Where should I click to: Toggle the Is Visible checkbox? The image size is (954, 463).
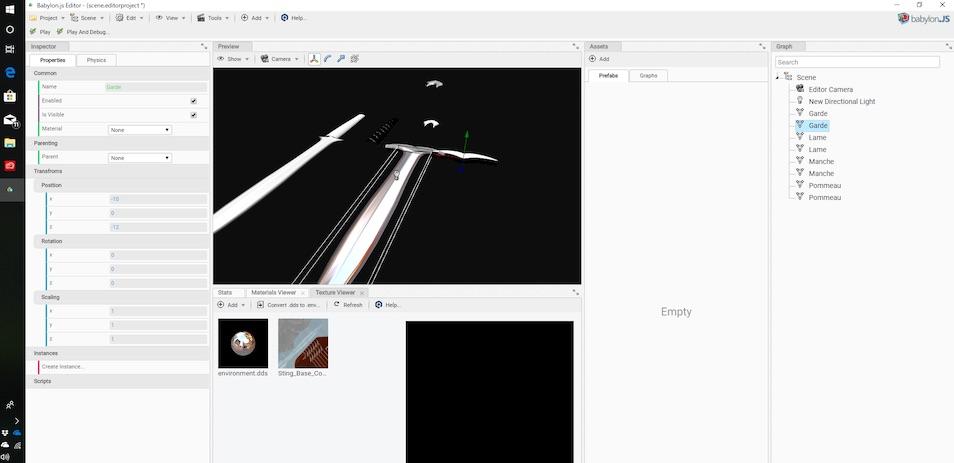point(193,115)
